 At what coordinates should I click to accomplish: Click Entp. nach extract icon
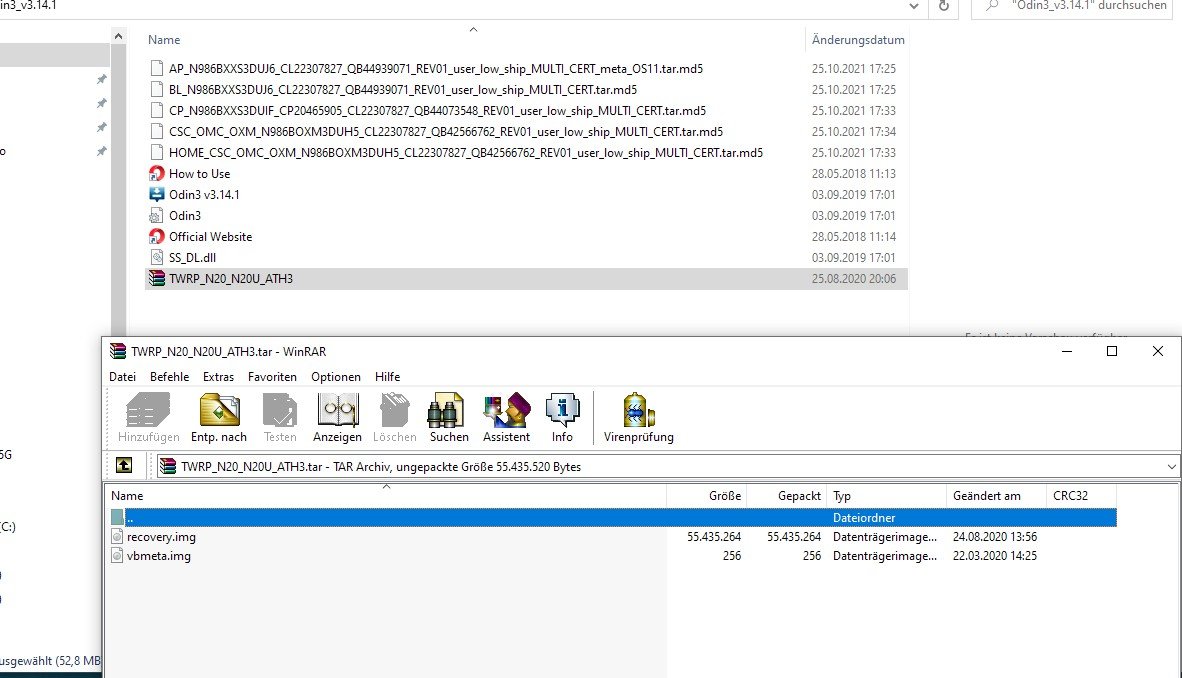pos(219,410)
